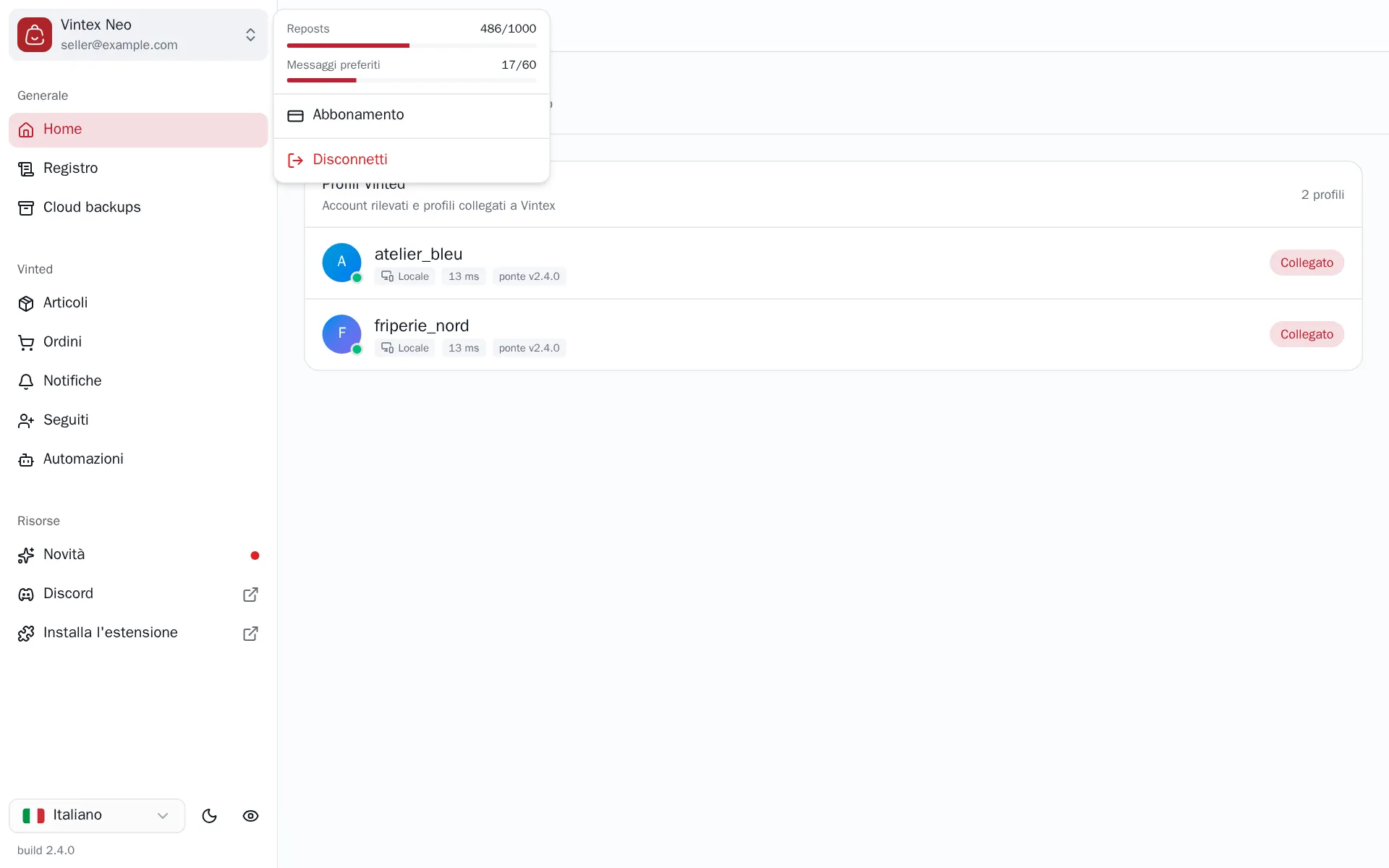Click the Locale badge for friperie_nord
The width and height of the screenshot is (1389, 868).
(404, 348)
